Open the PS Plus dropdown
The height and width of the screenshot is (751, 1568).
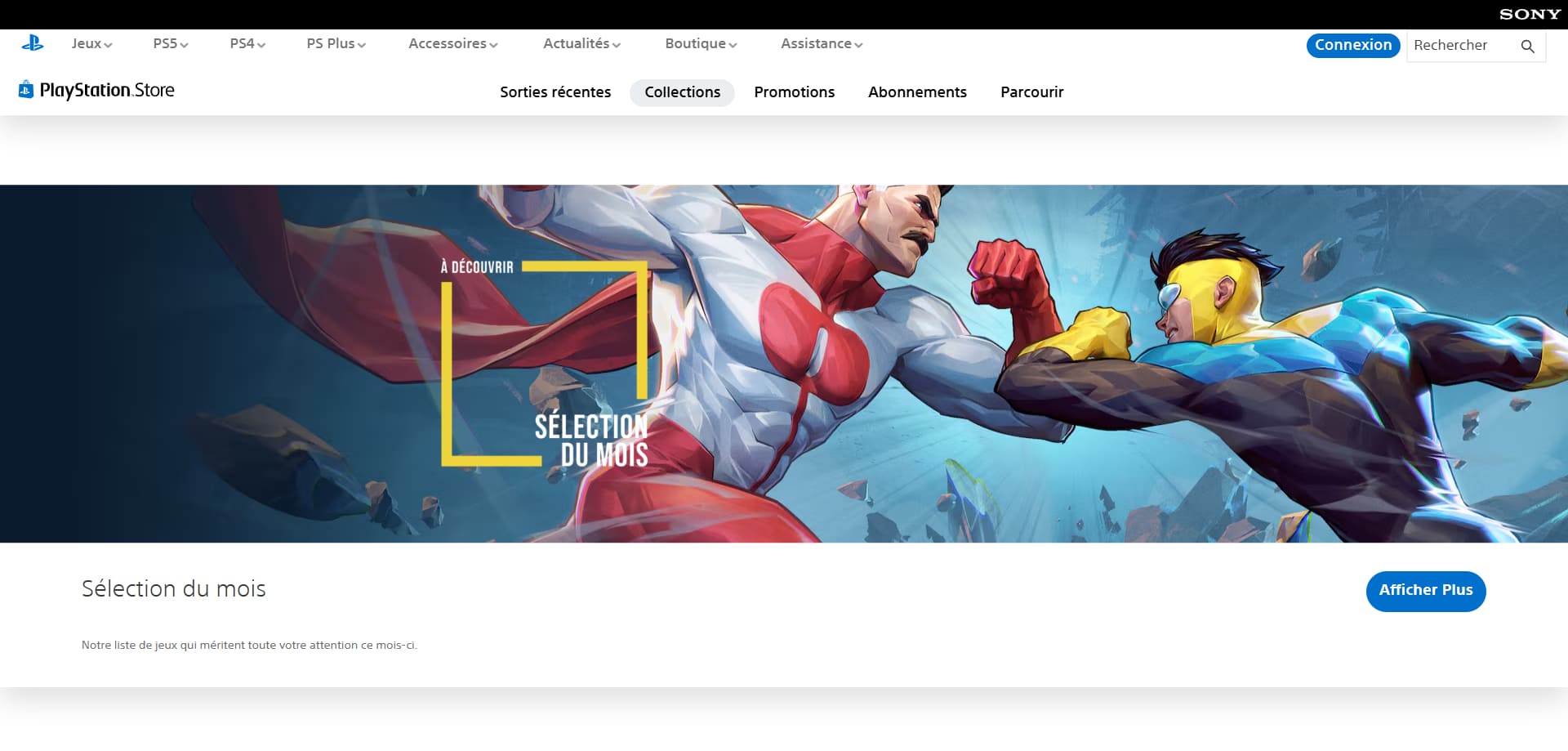[336, 44]
